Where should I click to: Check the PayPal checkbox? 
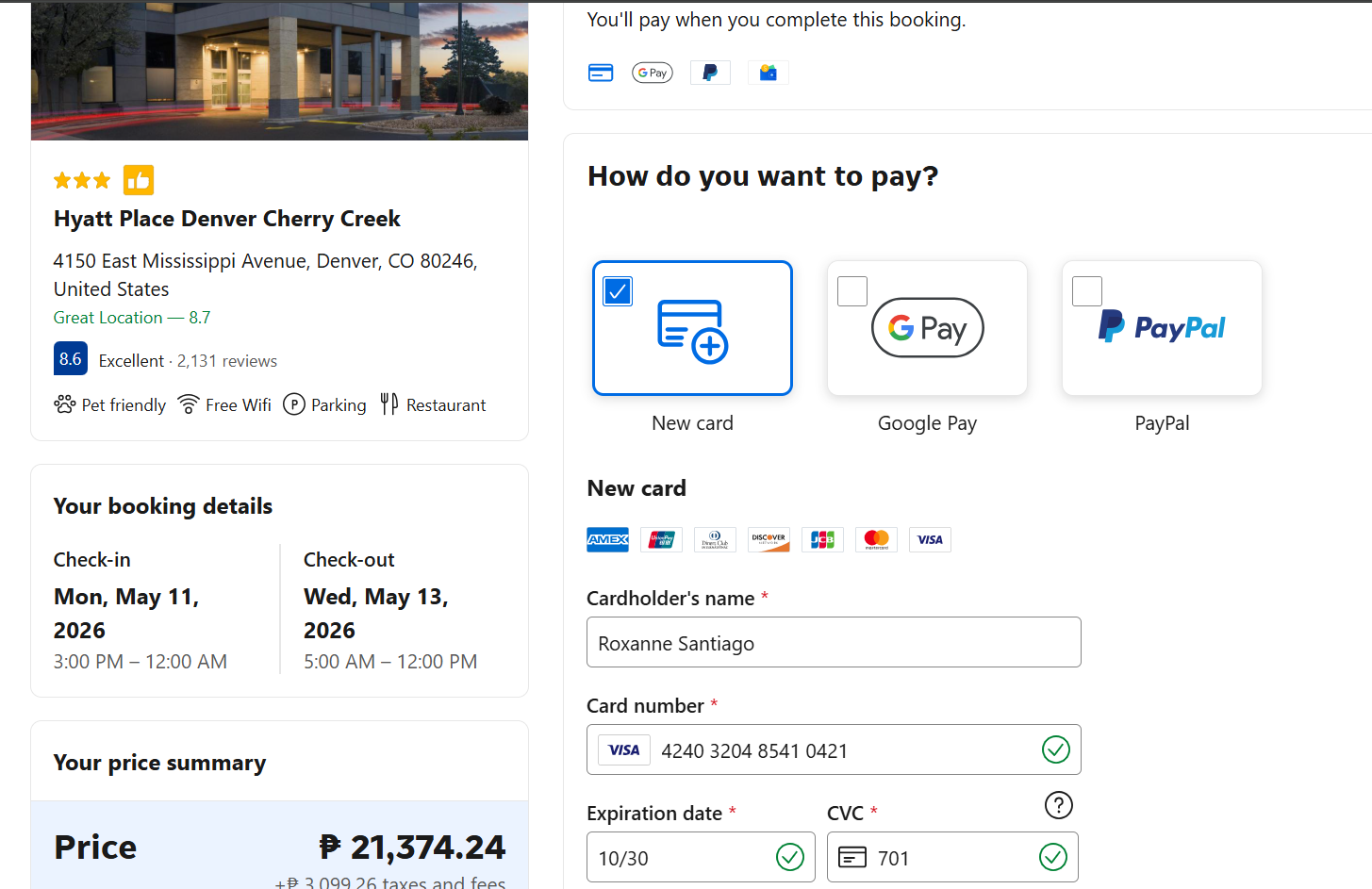1087,291
